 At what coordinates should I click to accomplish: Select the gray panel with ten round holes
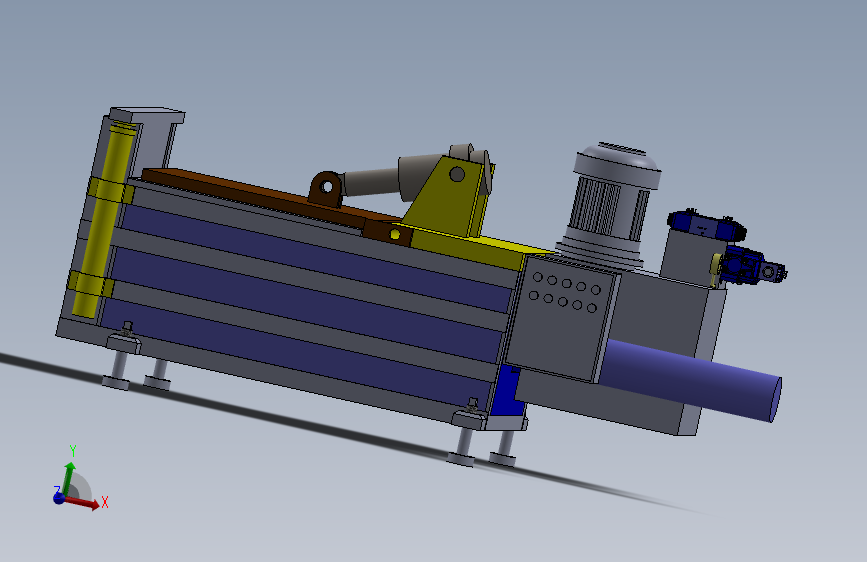(561, 318)
